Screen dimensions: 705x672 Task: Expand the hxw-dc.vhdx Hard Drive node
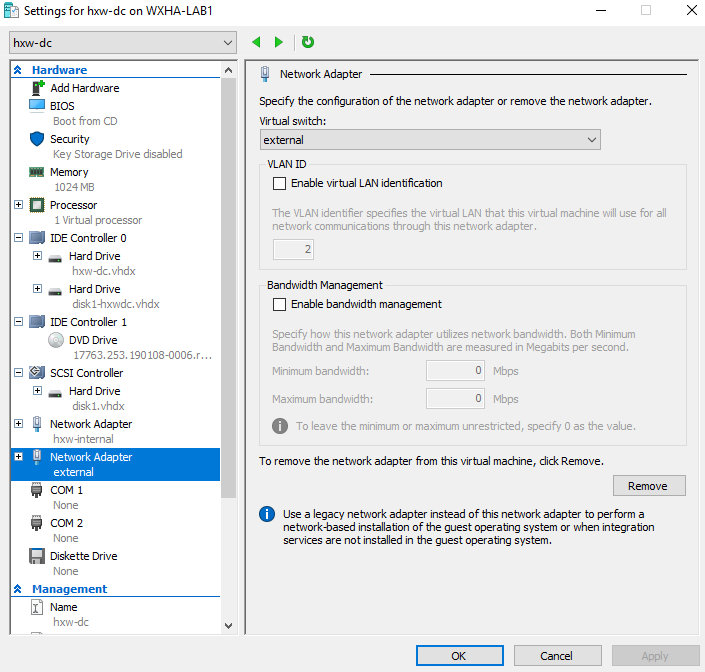(x=37, y=255)
